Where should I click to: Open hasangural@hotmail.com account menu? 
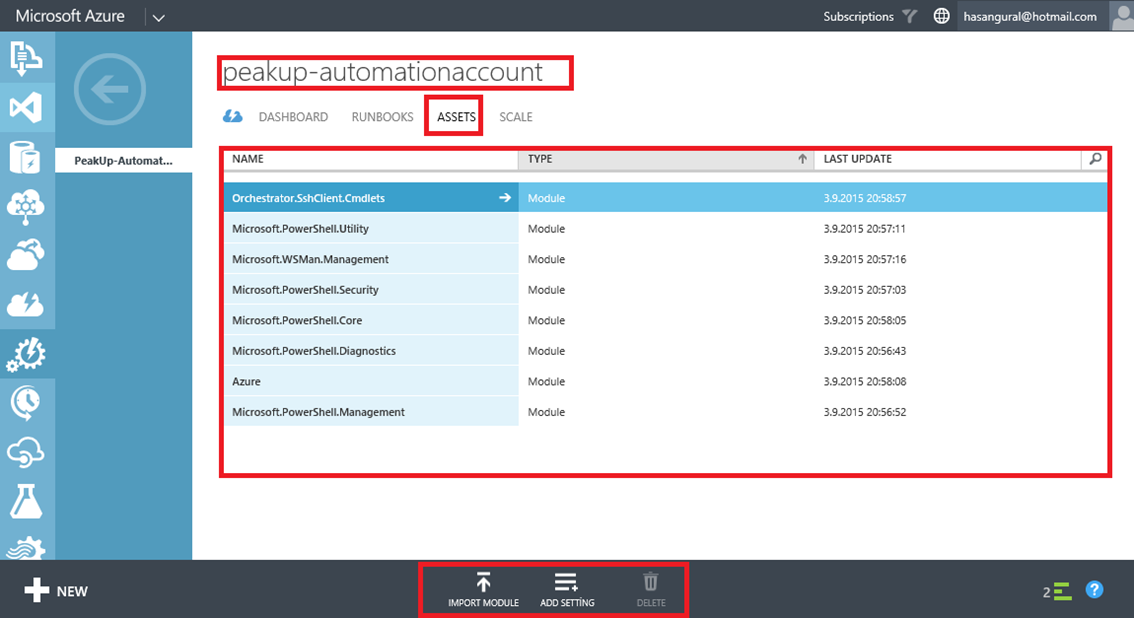coord(1030,17)
